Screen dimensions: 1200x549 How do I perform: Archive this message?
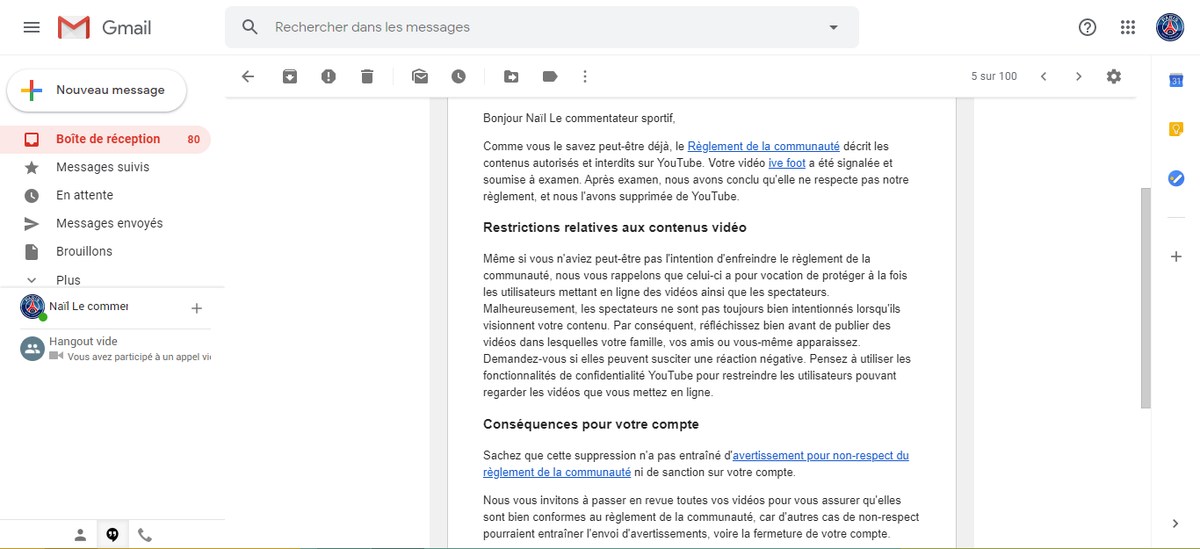coord(289,76)
